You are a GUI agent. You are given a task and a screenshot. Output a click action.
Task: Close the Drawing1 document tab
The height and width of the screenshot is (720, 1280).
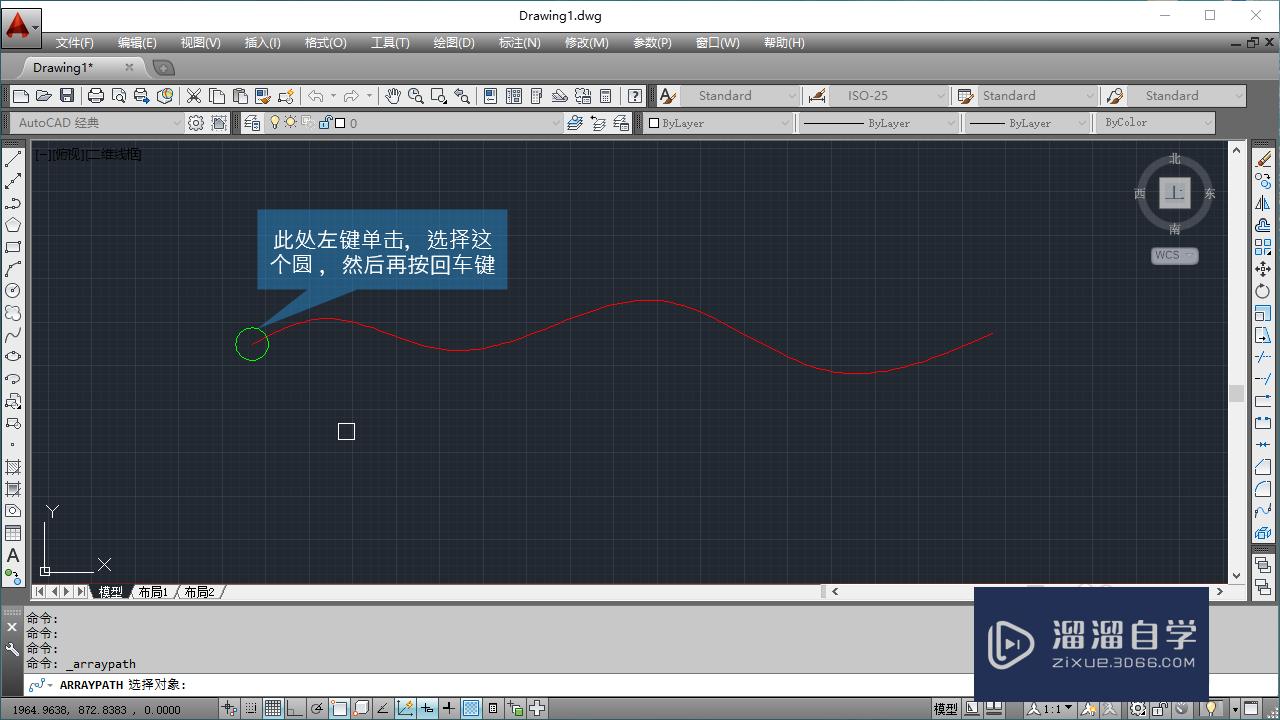129,67
